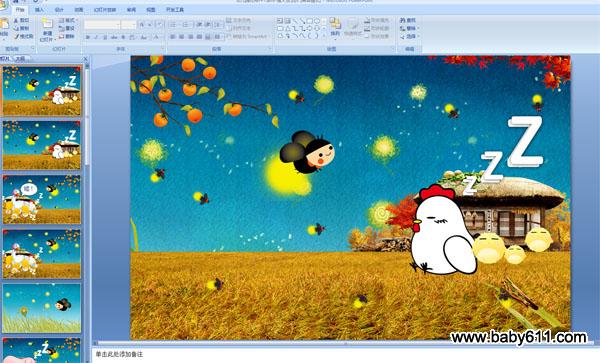The image size is (600, 363).
Task: Open the Columns dropdown in paragraph group
Action: (218, 37)
